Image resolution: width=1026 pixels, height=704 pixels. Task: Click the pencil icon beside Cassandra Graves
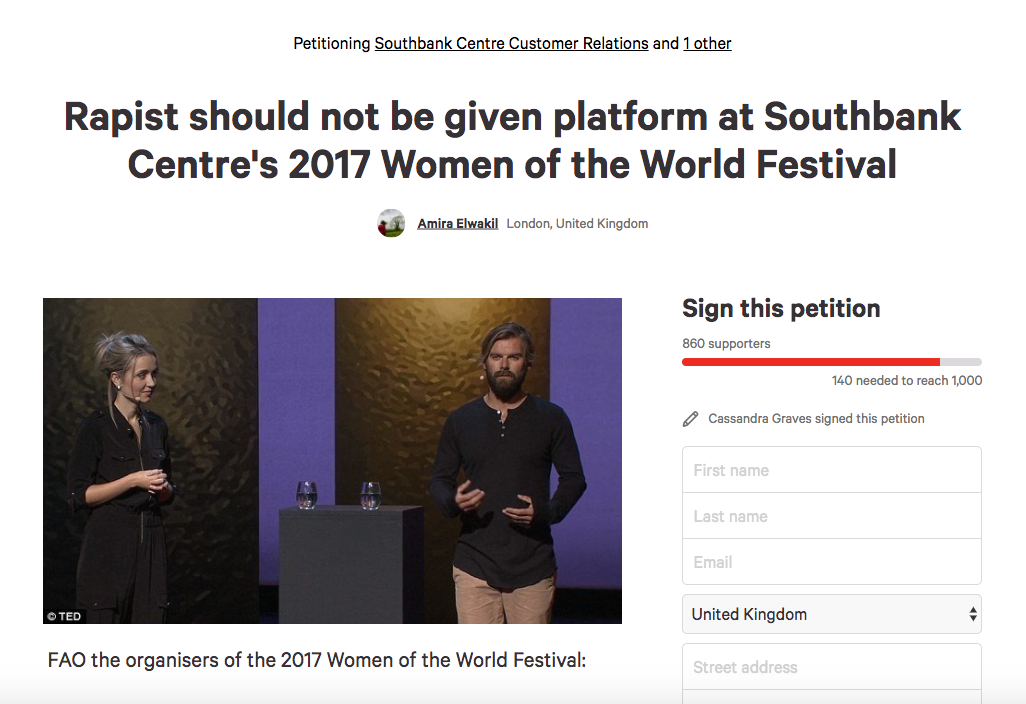[x=690, y=419]
